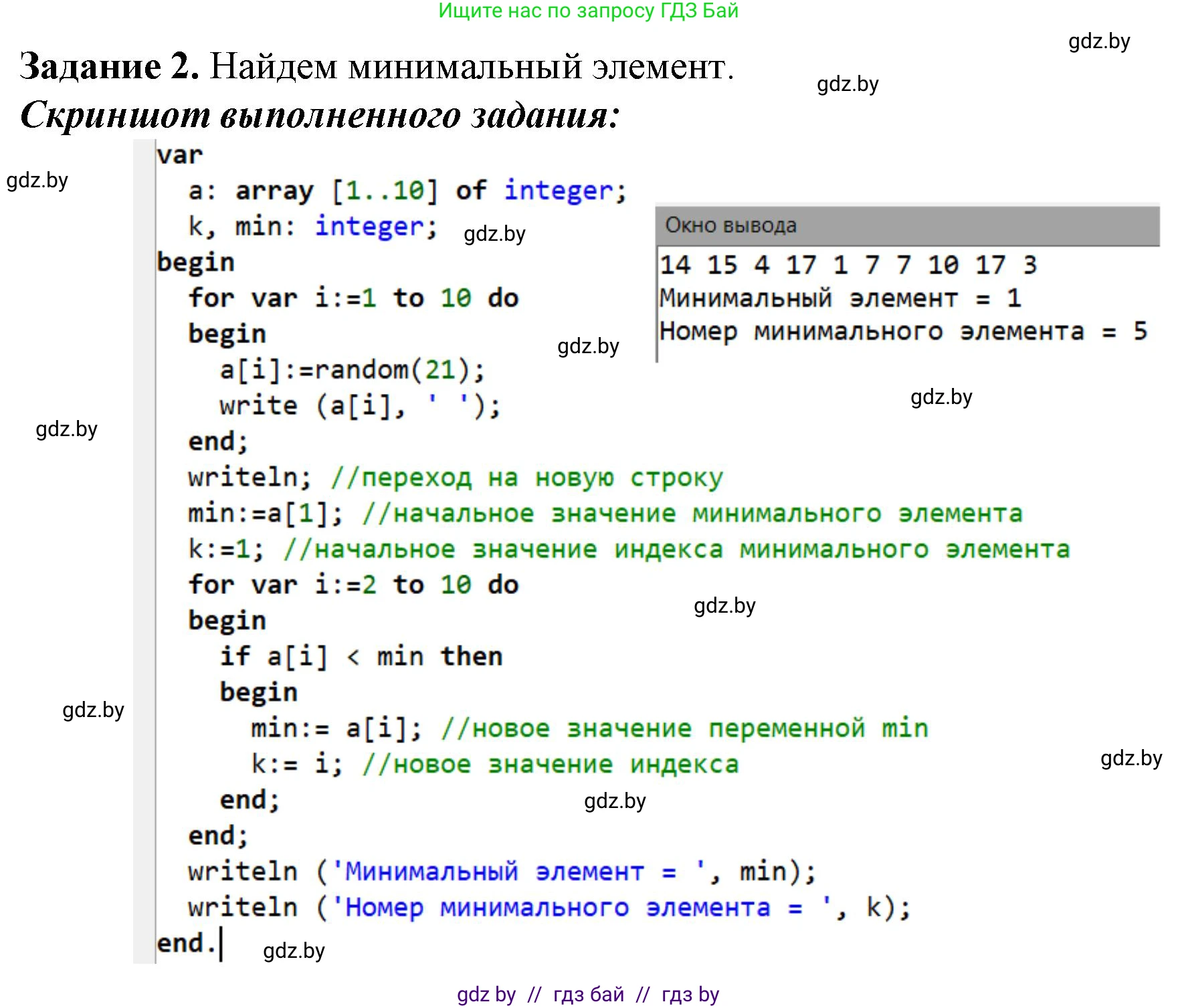Click the 'Скриншот выполненного задания:' italic heading
Screen dimensions: 1178x1008
320,115
